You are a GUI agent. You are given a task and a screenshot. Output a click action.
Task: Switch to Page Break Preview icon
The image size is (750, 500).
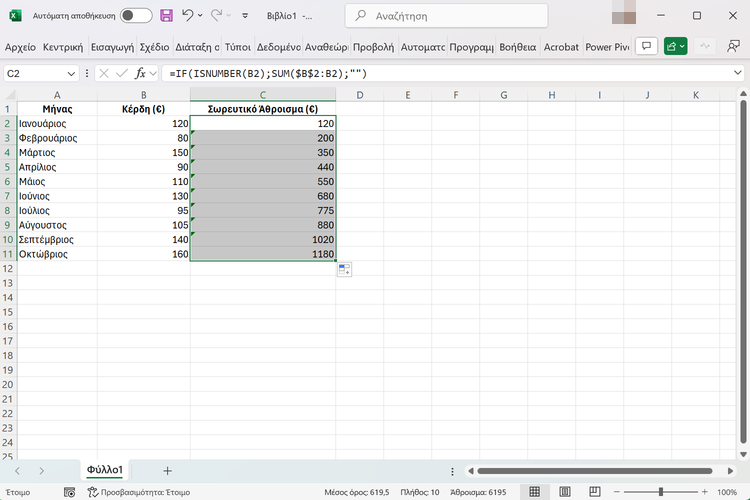595,491
